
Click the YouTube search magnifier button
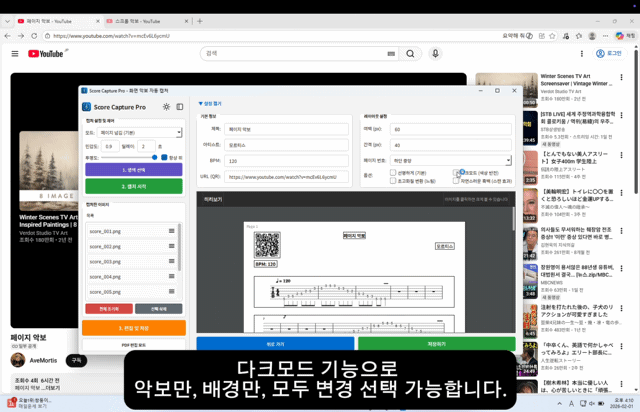click(410, 54)
